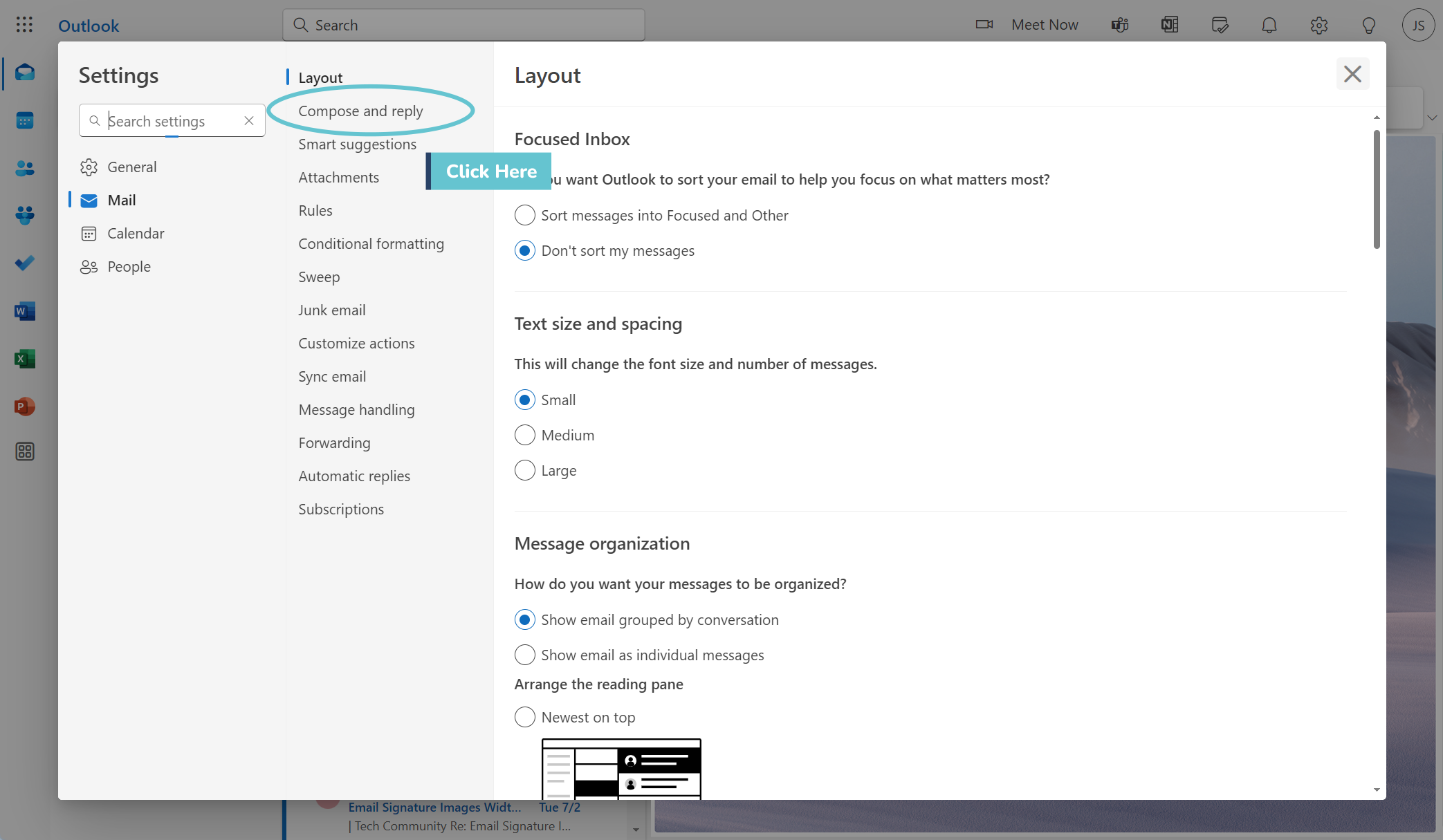Image resolution: width=1443 pixels, height=840 pixels.
Task: Open the Calendar section
Action: (x=136, y=232)
